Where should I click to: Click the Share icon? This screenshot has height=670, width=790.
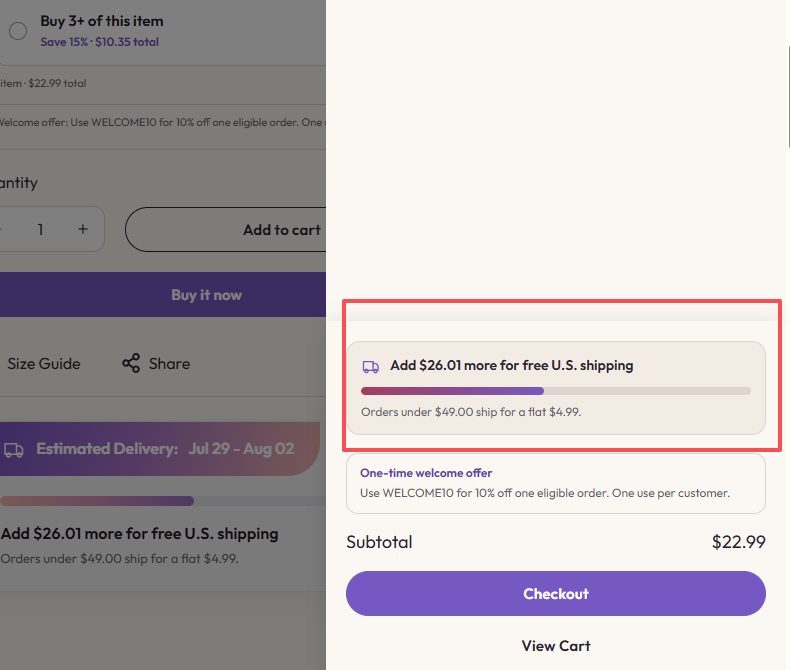pyautogui.click(x=131, y=363)
